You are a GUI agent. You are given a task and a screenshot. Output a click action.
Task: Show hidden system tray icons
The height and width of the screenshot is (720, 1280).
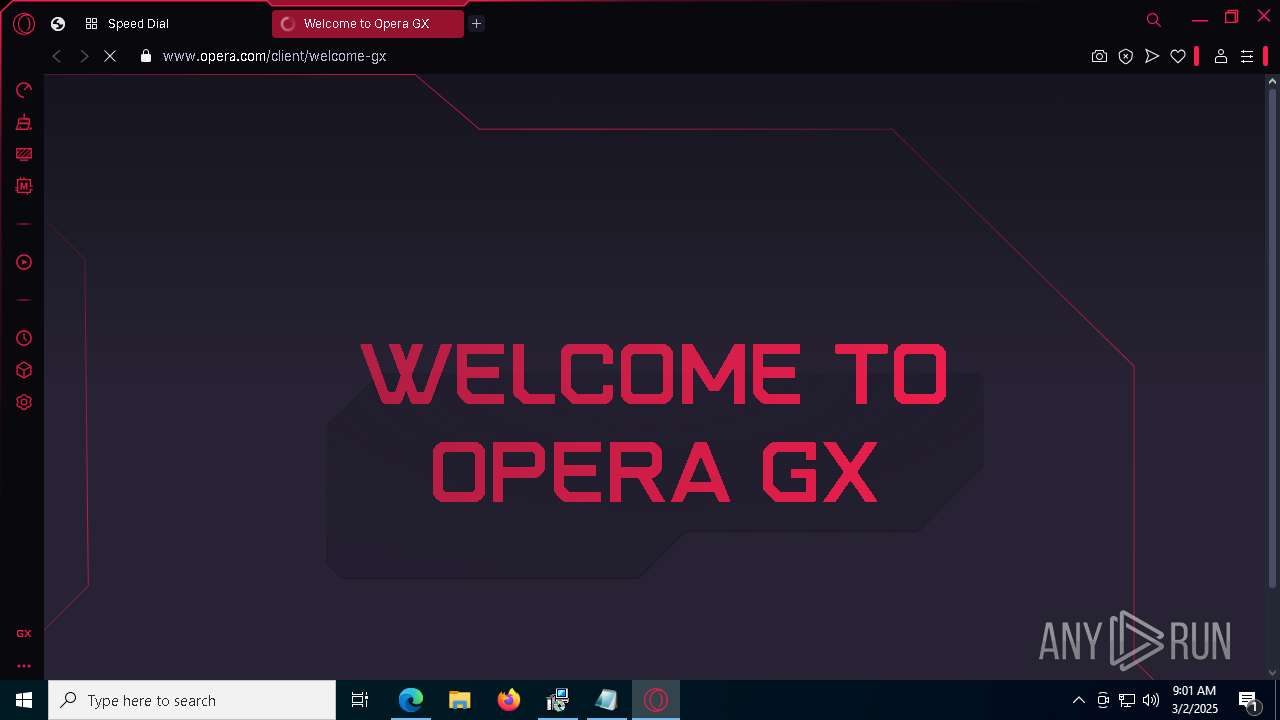1078,700
